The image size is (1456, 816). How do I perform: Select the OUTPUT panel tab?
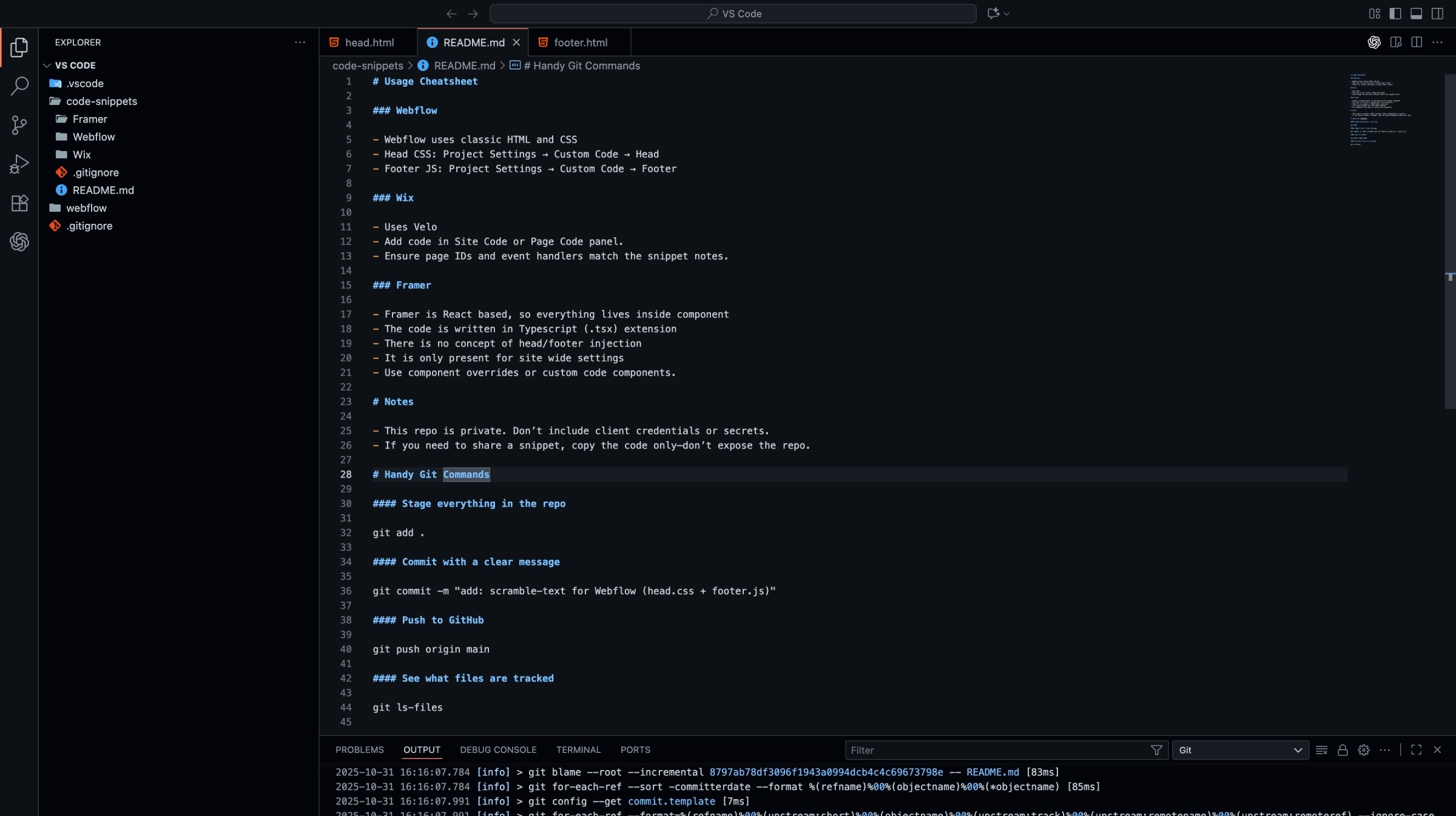[x=422, y=750]
